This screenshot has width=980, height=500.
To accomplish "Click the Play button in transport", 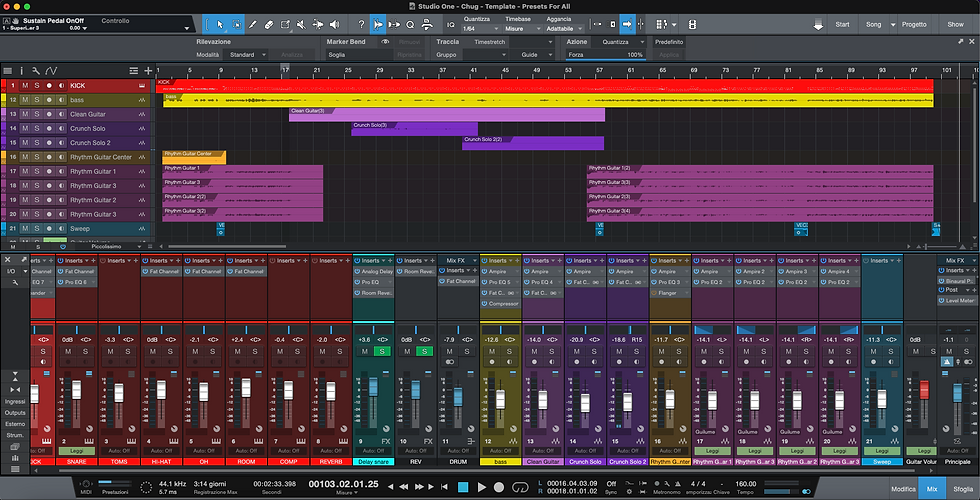I will tap(482, 487).
